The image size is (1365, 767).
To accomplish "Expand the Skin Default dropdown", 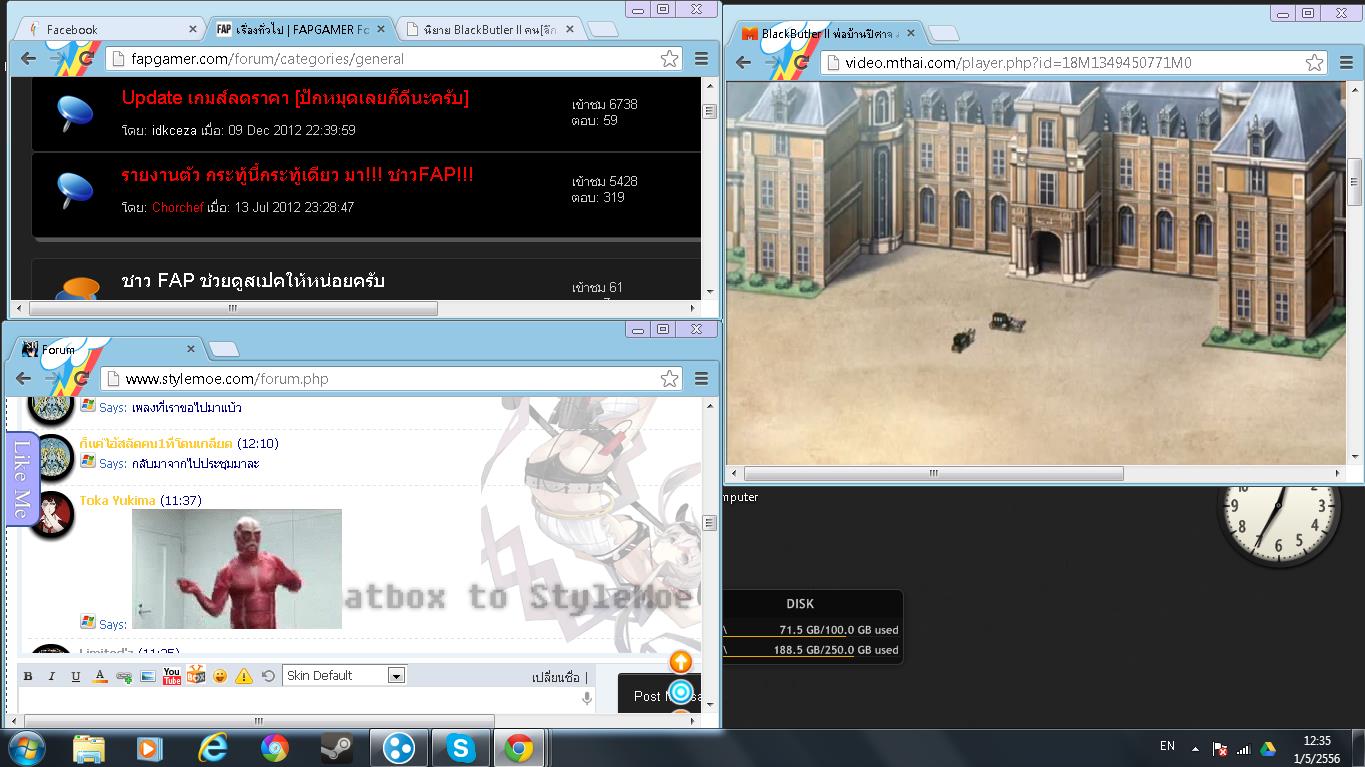I will [344, 676].
